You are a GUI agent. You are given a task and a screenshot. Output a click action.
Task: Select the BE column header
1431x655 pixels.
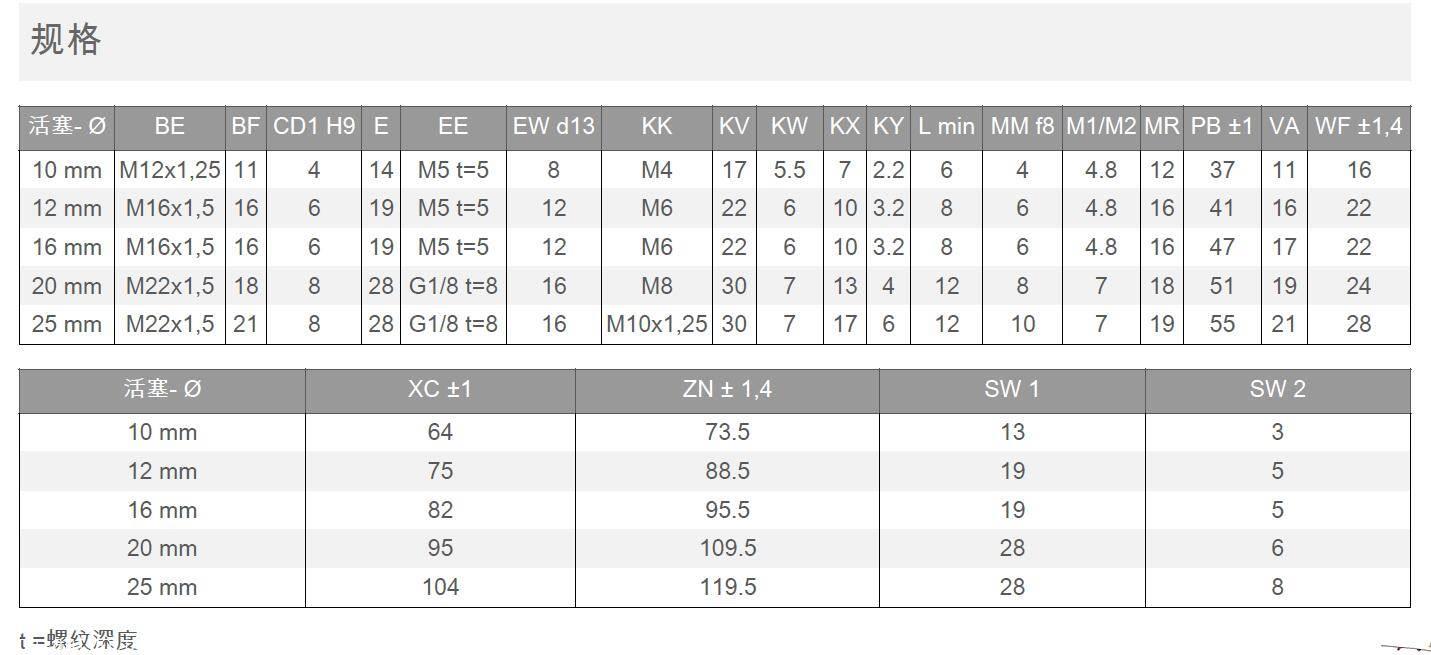(170, 126)
